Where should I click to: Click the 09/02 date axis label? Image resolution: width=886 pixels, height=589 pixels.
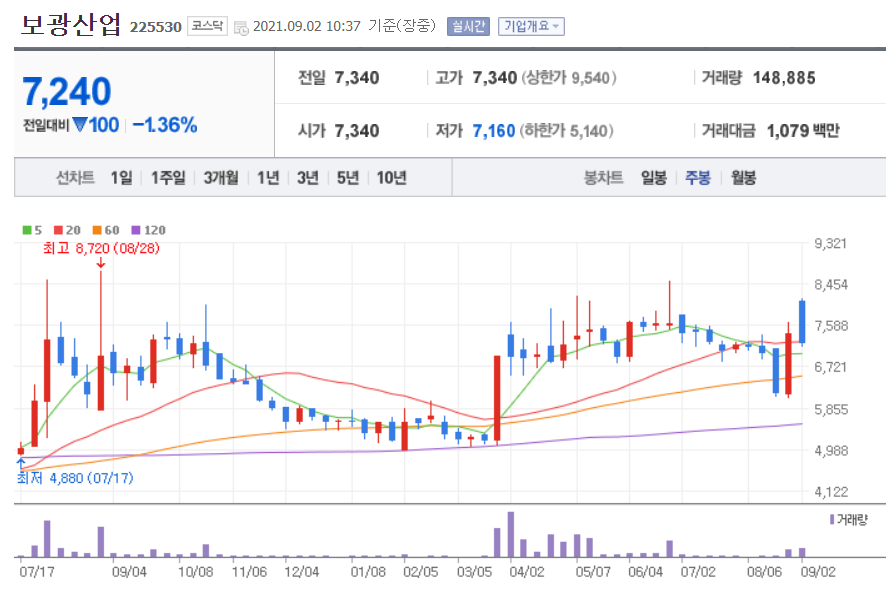pyautogui.click(x=818, y=571)
